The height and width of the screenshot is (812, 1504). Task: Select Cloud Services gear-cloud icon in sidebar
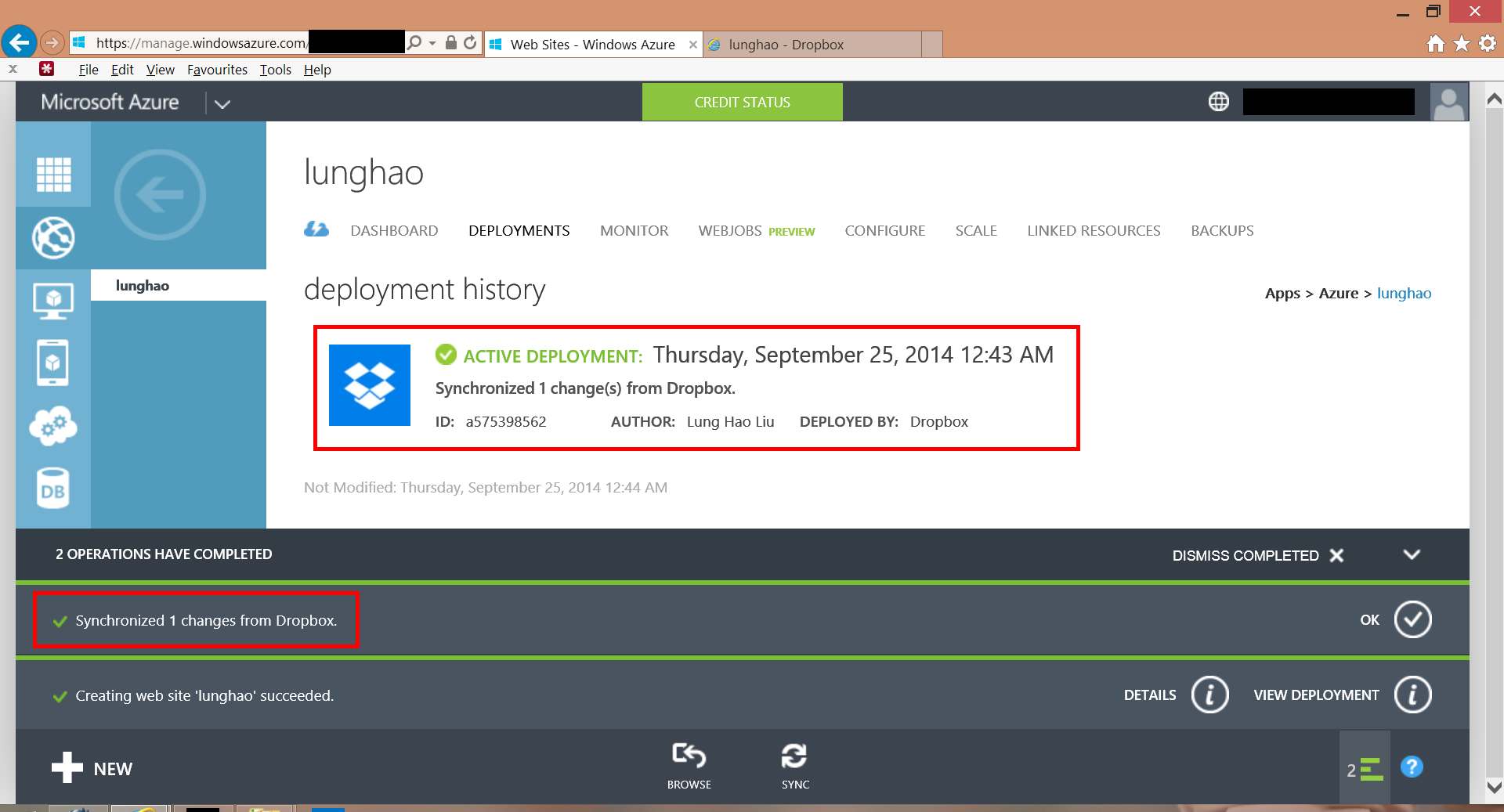point(53,426)
